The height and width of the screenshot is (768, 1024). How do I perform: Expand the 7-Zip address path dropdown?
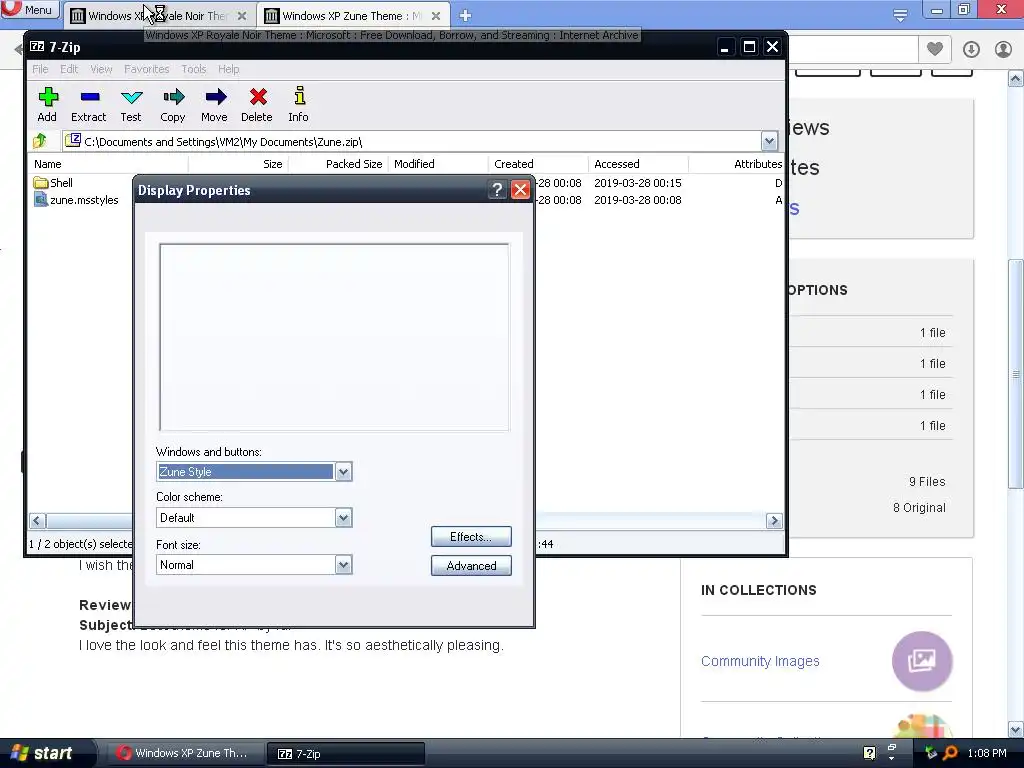point(769,140)
